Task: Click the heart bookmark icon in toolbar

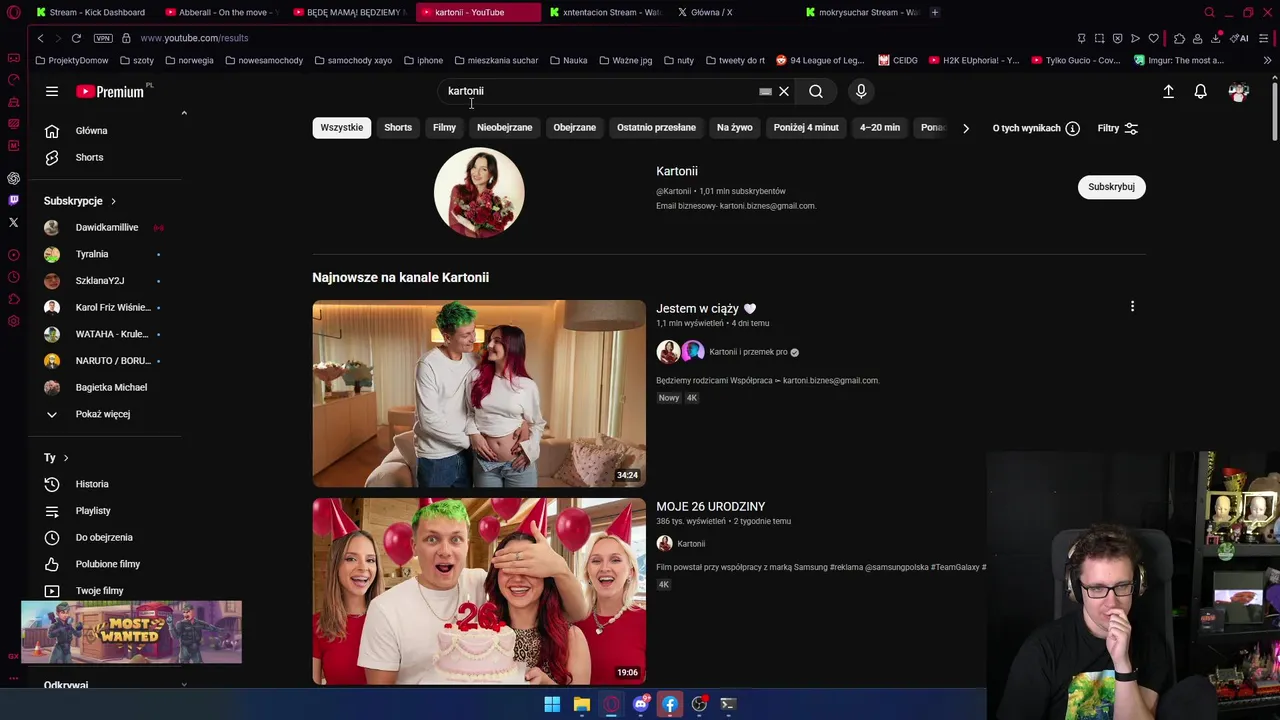Action: click(x=1153, y=38)
